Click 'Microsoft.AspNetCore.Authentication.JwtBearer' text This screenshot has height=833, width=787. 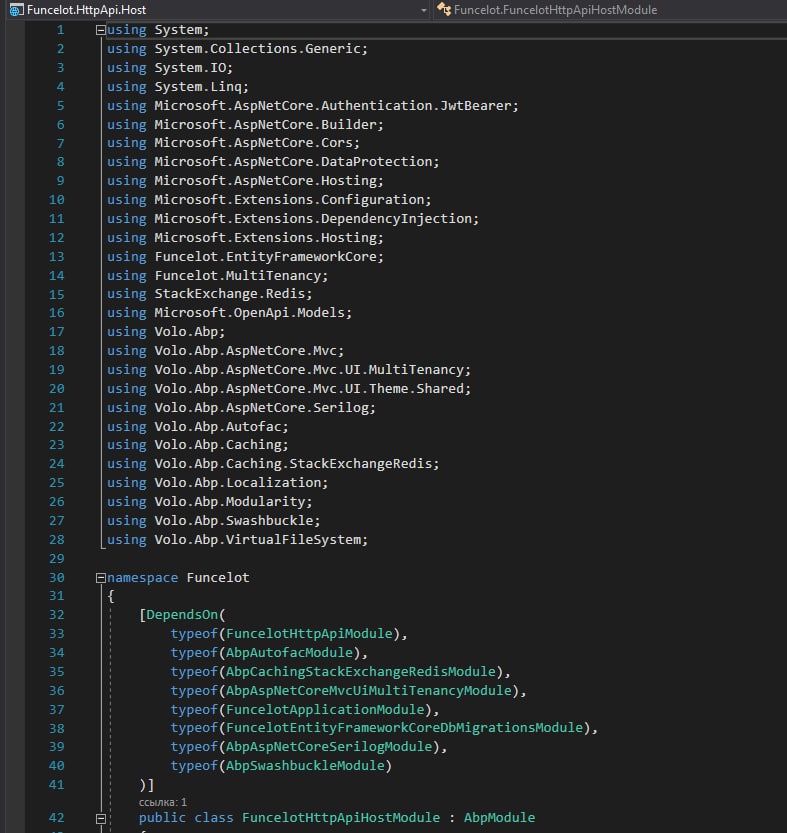point(333,106)
